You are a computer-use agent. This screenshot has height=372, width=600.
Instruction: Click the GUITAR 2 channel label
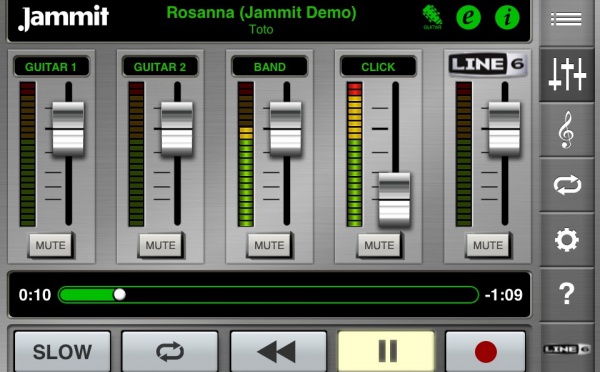(x=160, y=67)
